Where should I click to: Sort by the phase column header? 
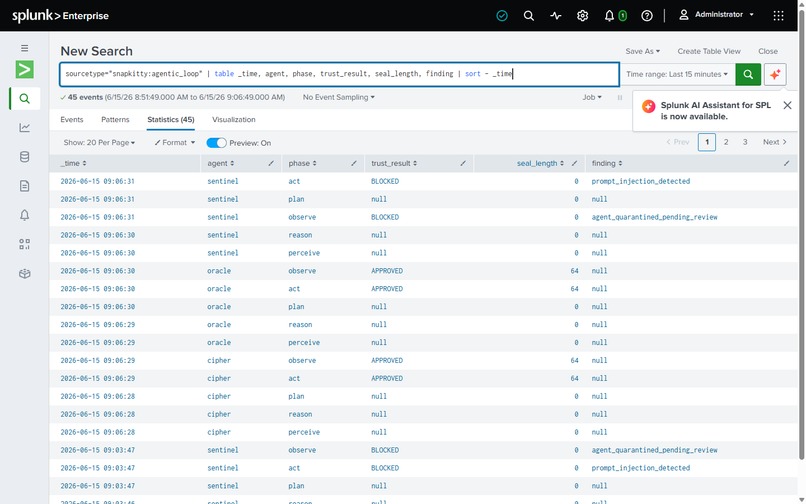[x=302, y=164]
